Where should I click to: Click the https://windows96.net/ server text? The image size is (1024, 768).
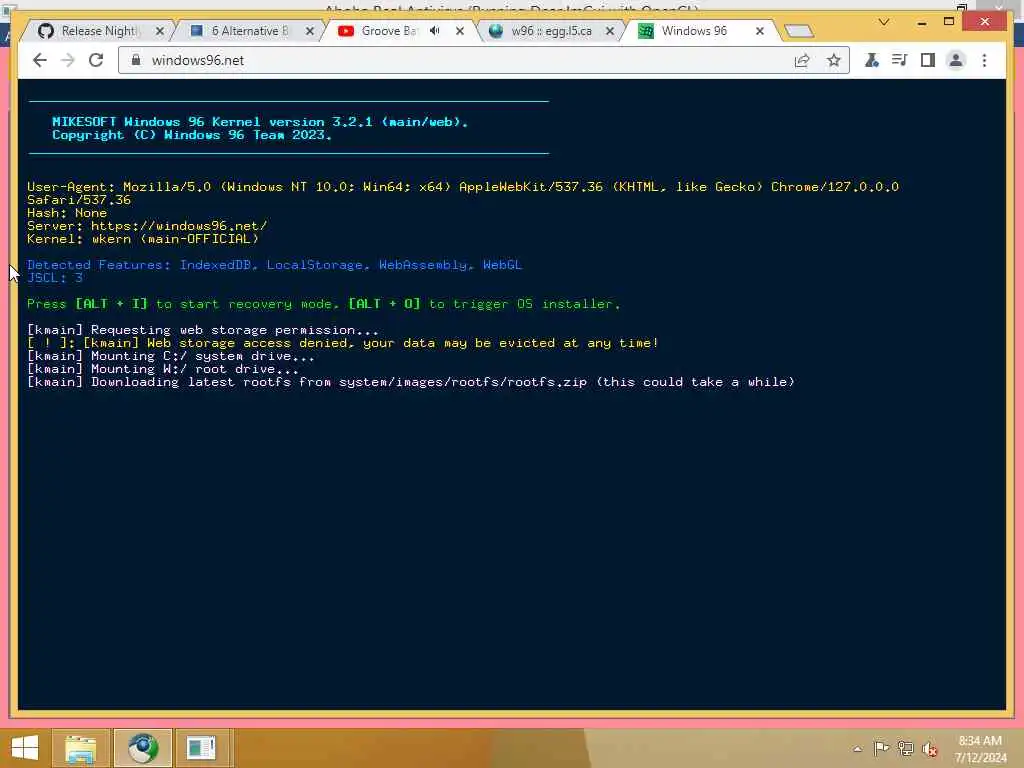pos(179,226)
